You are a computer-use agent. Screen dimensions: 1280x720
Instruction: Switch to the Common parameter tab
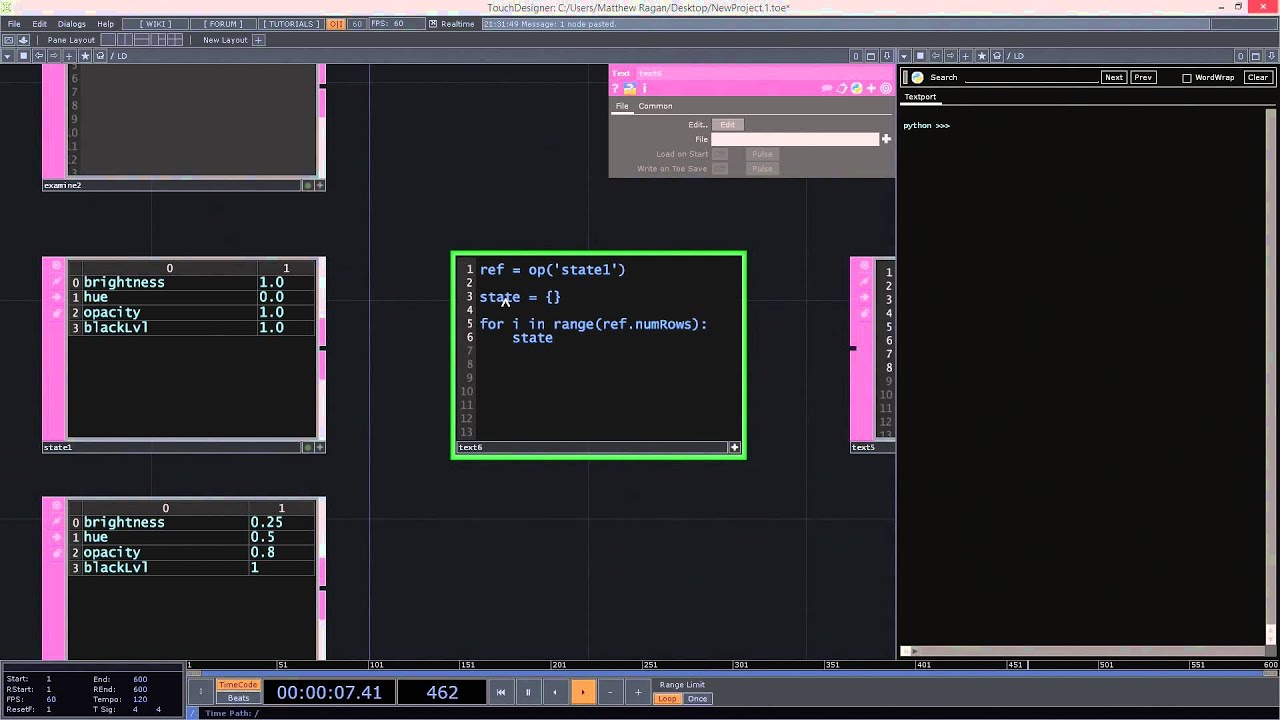655,106
